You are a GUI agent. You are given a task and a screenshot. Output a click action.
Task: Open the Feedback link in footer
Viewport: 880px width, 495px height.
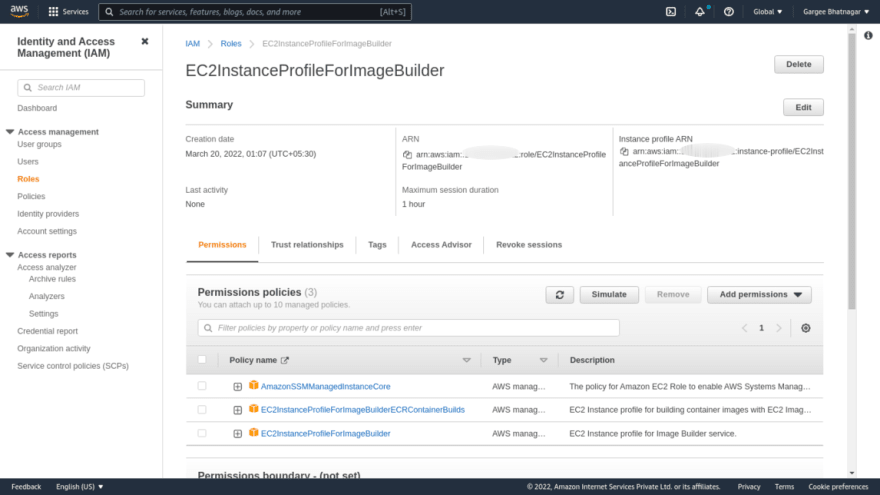point(26,487)
